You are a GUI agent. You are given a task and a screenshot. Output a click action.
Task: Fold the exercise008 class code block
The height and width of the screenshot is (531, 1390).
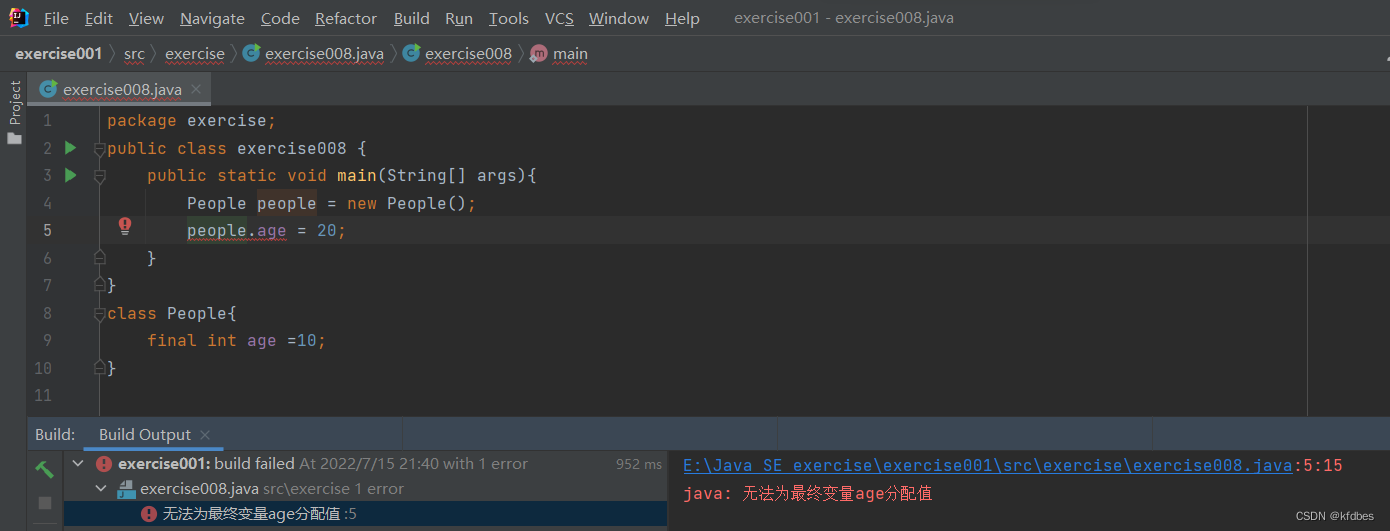(x=99, y=149)
